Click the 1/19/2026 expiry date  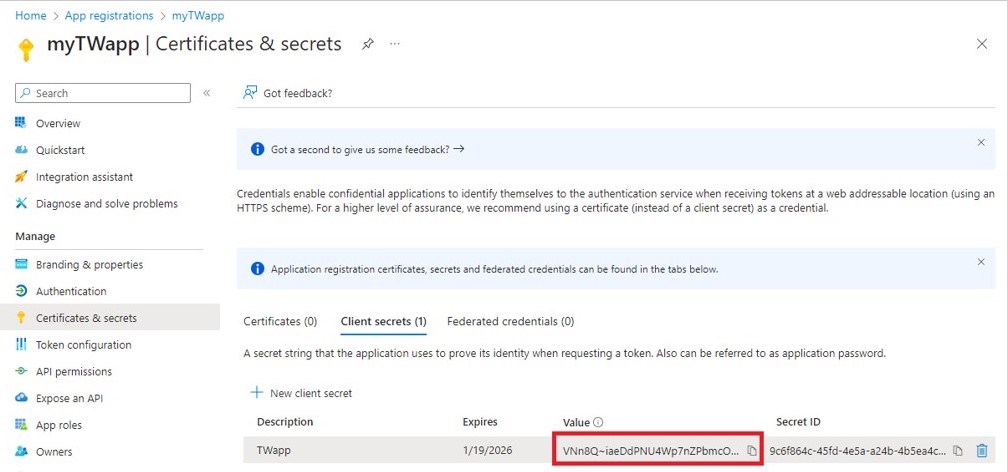pyautogui.click(x=487, y=451)
